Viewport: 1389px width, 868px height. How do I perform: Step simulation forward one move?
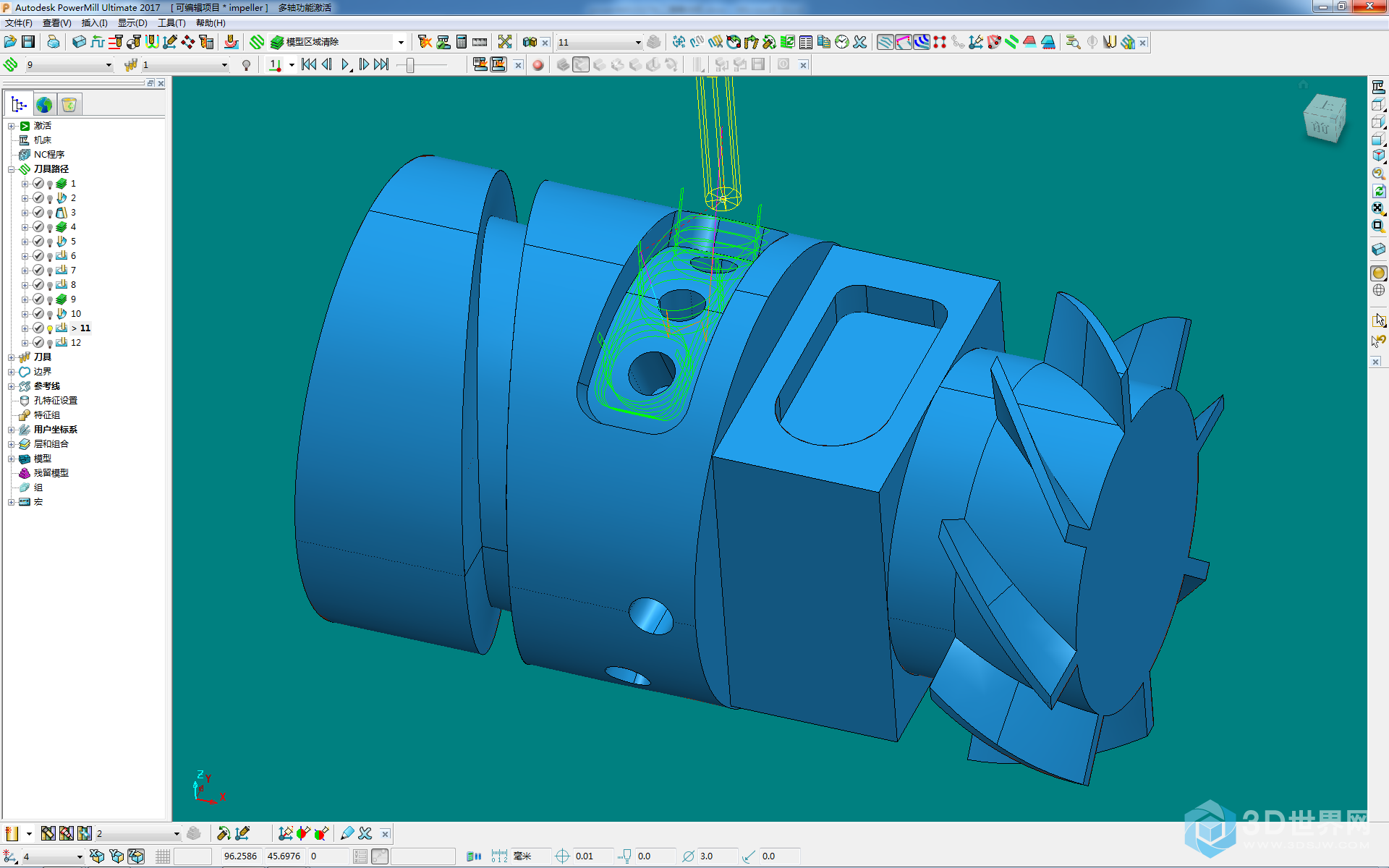tap(364, 64)
